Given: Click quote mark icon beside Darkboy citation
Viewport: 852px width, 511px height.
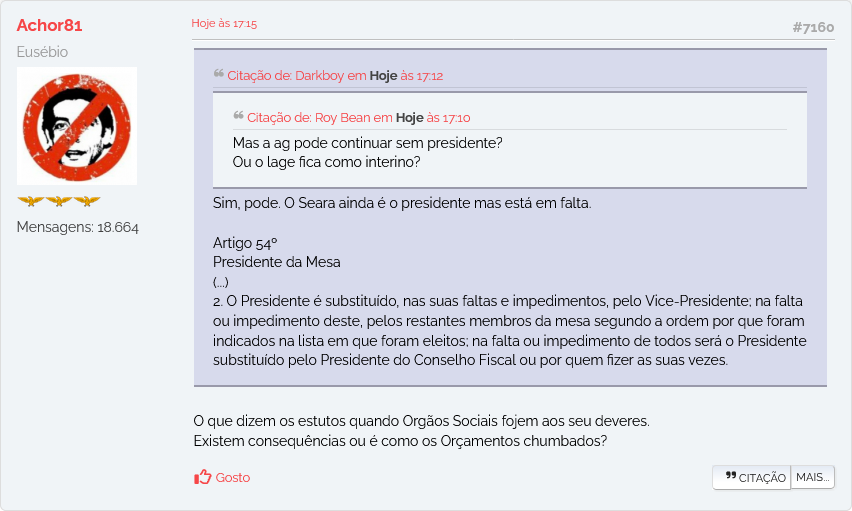Looking at the screenshot, I should click(218, 73).
